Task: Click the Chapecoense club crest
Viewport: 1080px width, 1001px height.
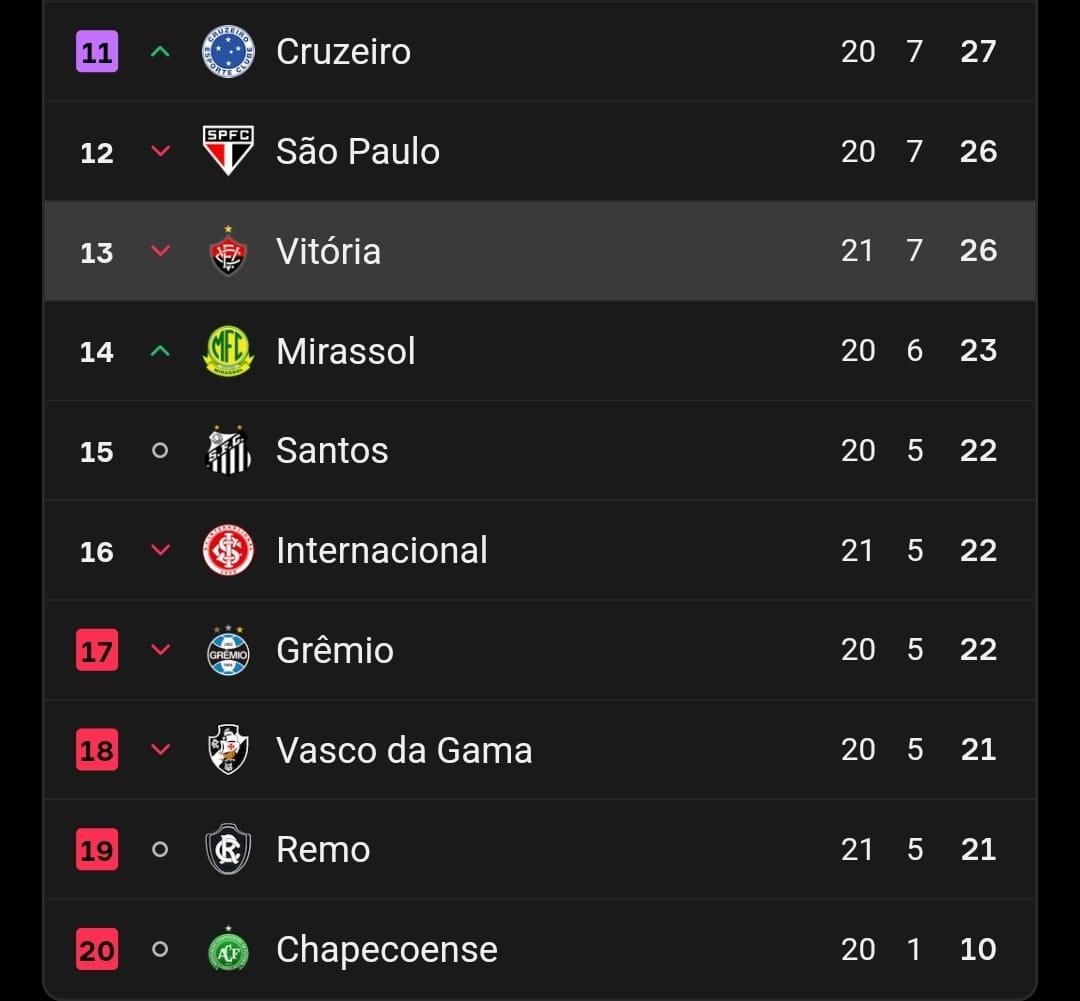Action: [x=228, y=949]
